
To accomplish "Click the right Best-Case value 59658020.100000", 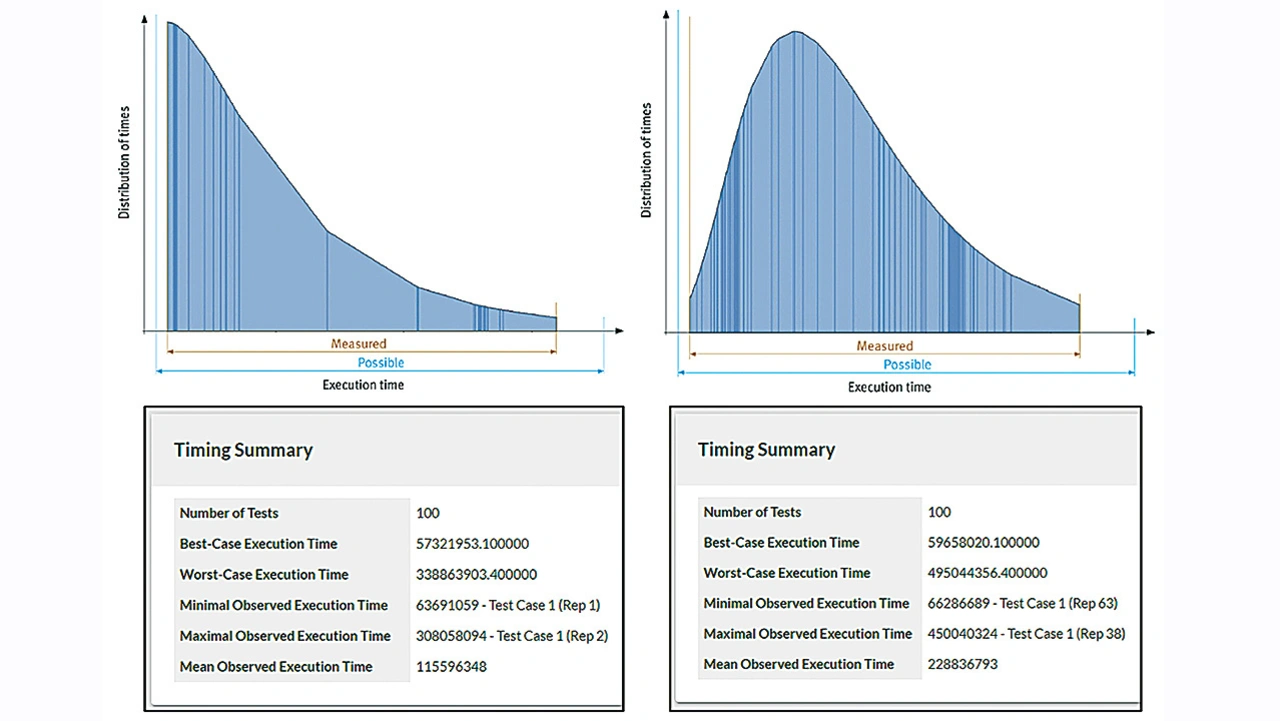I will pos(983,542).
